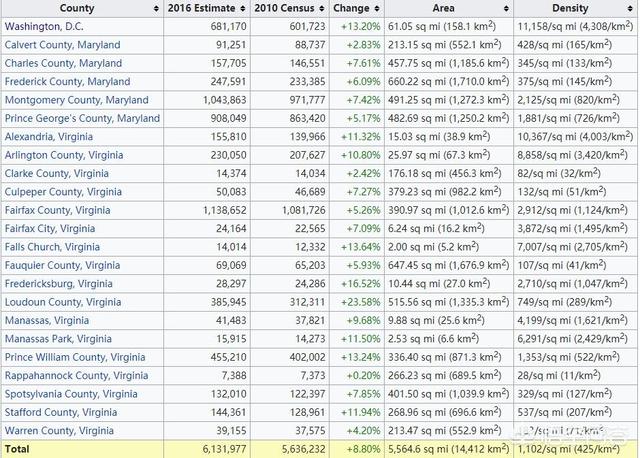640x458 pixels.
Task: Sort by Area column arrows
Action: [507, 8]
